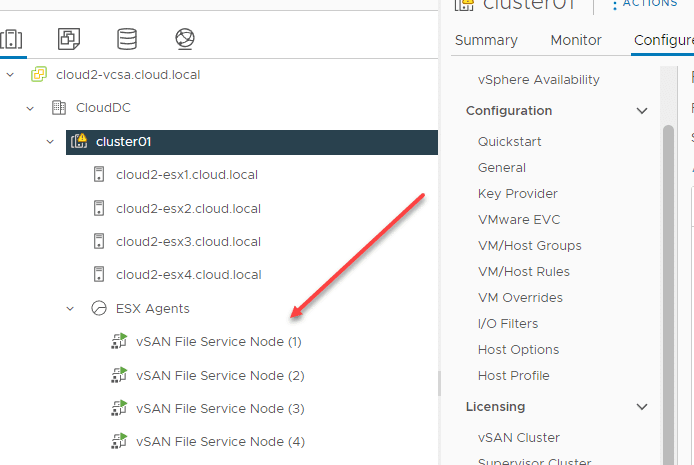This screenshot has height=465, width=694.
Task: Open Key Provider settings
Action: pos(517,194)
